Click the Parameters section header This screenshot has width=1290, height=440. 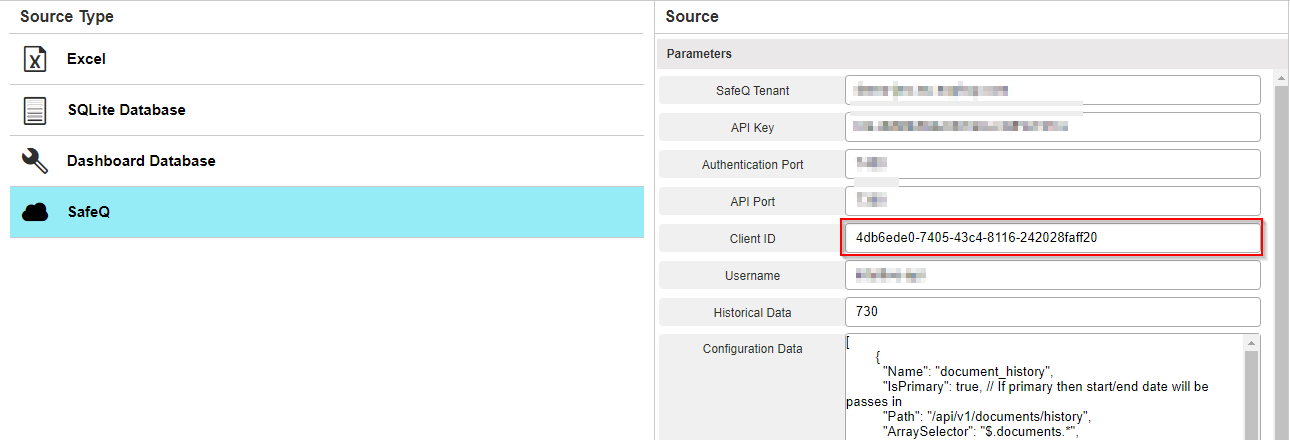[x=972, y=54]
